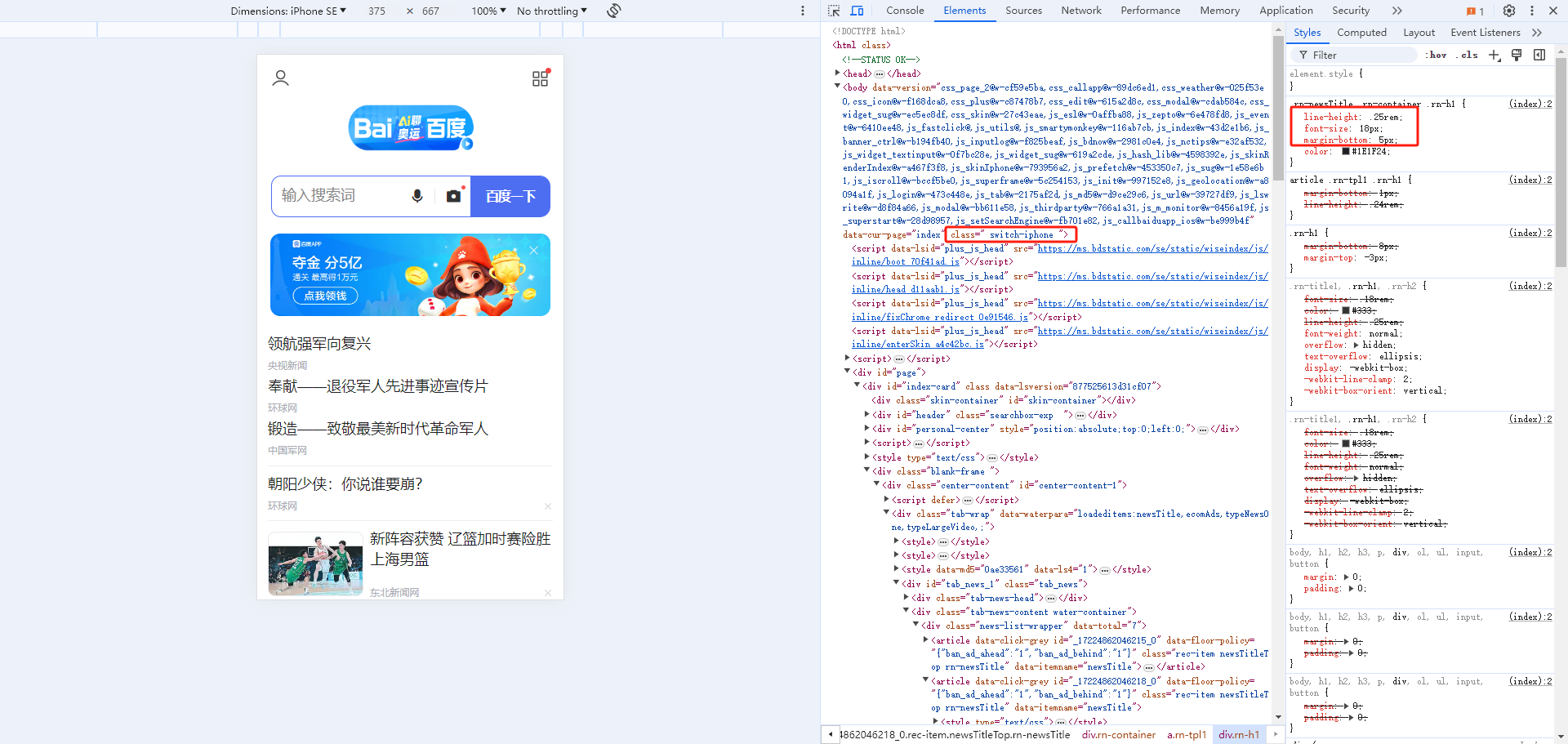Show more DevTools panel tabs
The image size is (1568, 744).
[x=1396, y=11]
